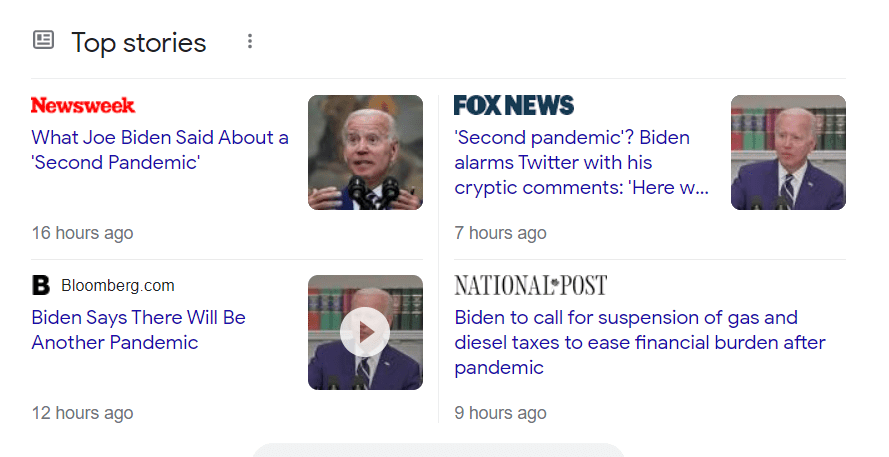889x457 pixels.
Task: Click the '7 hours ago' timestamp
Action: (x=500, y=233)
